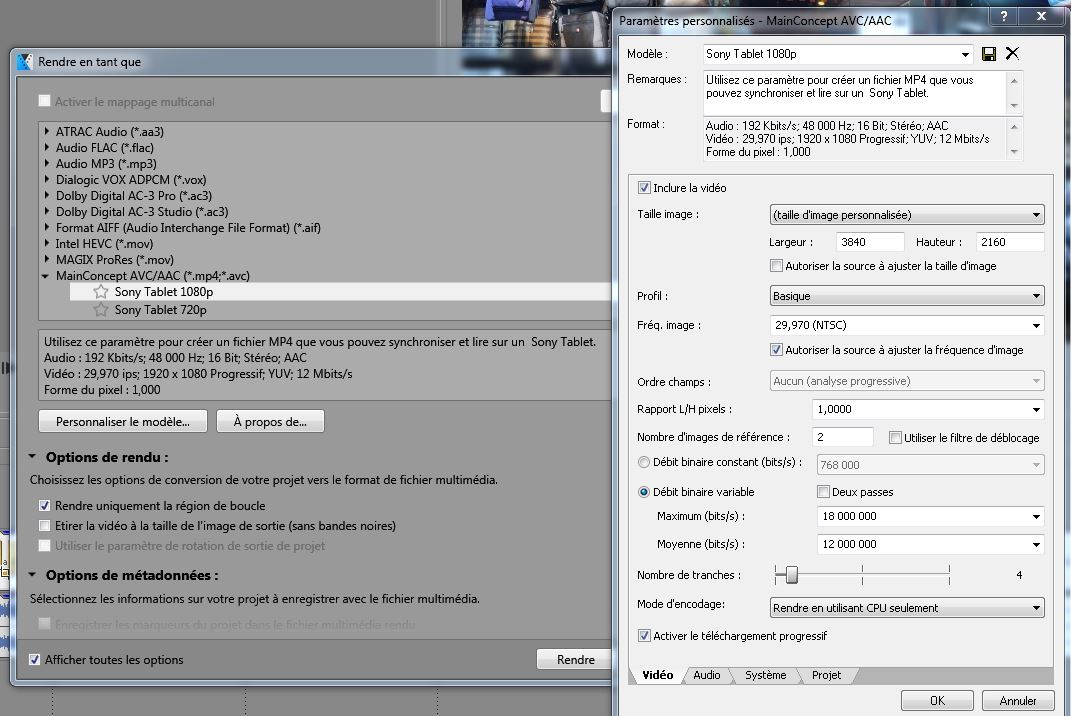Open the Mode d'encodage dropdown

tap(907, 608)
